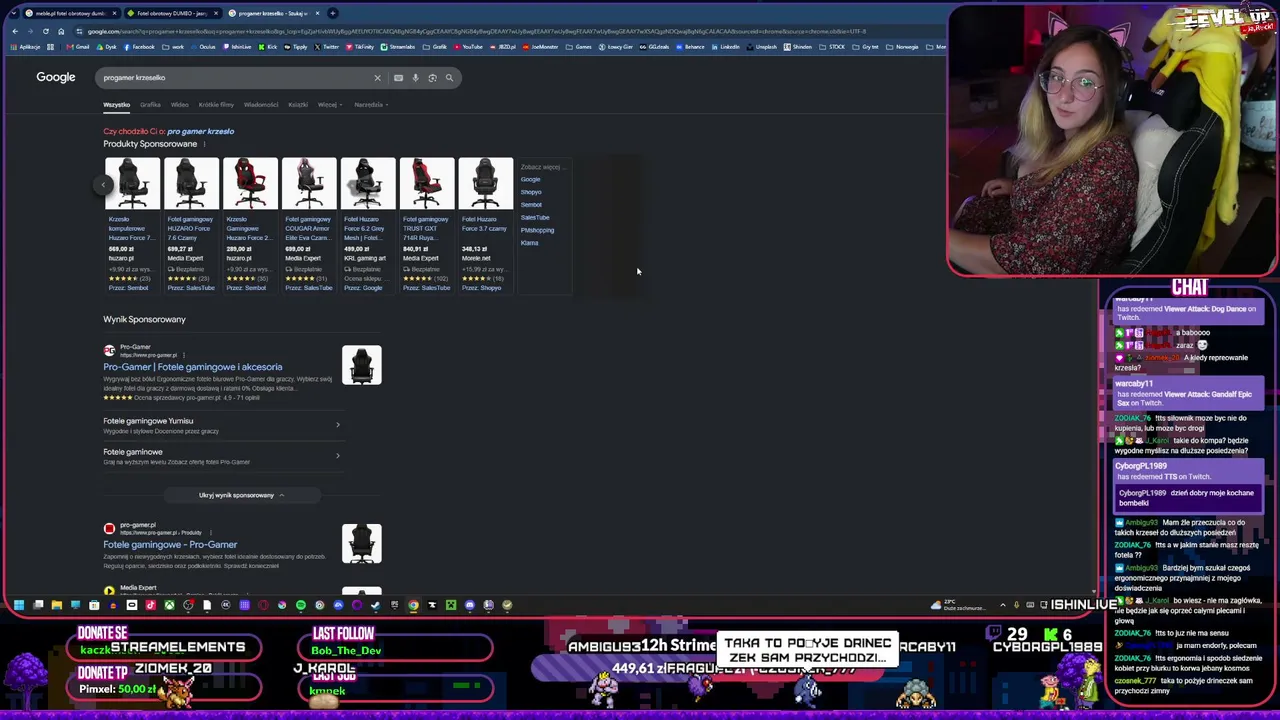
Task: Switch to the Krótkie filmy results tab
Action: (x=216, y=104)
